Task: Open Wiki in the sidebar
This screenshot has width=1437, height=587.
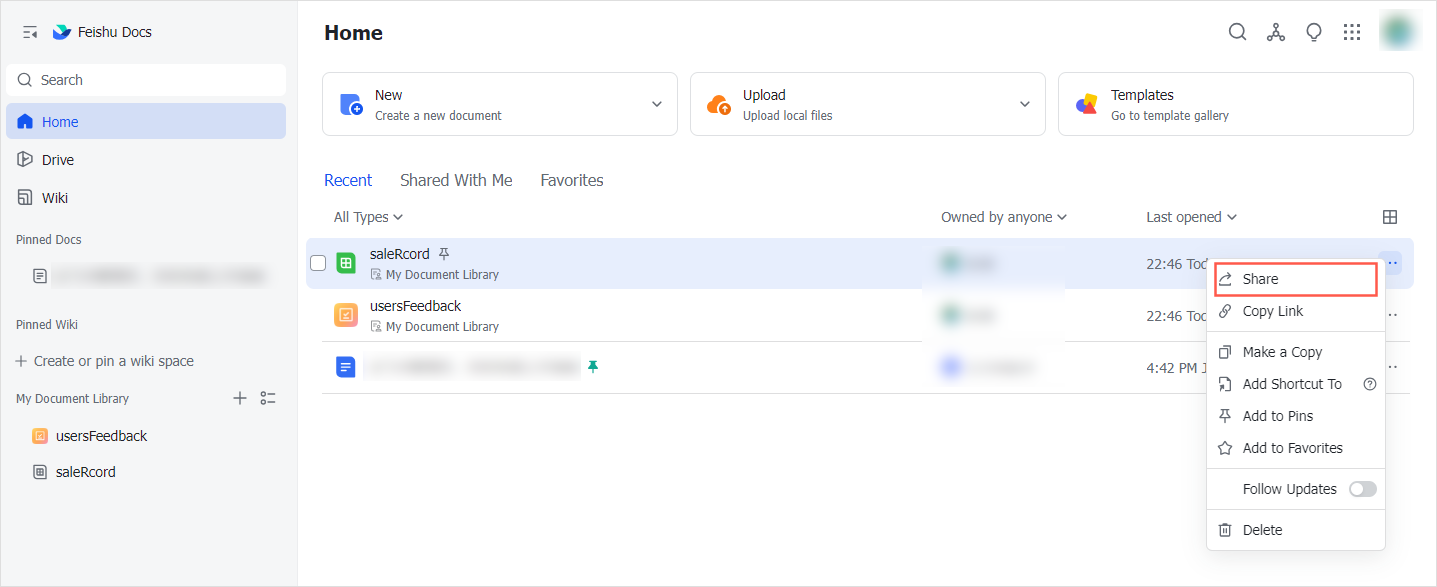Action: point(146,197)
